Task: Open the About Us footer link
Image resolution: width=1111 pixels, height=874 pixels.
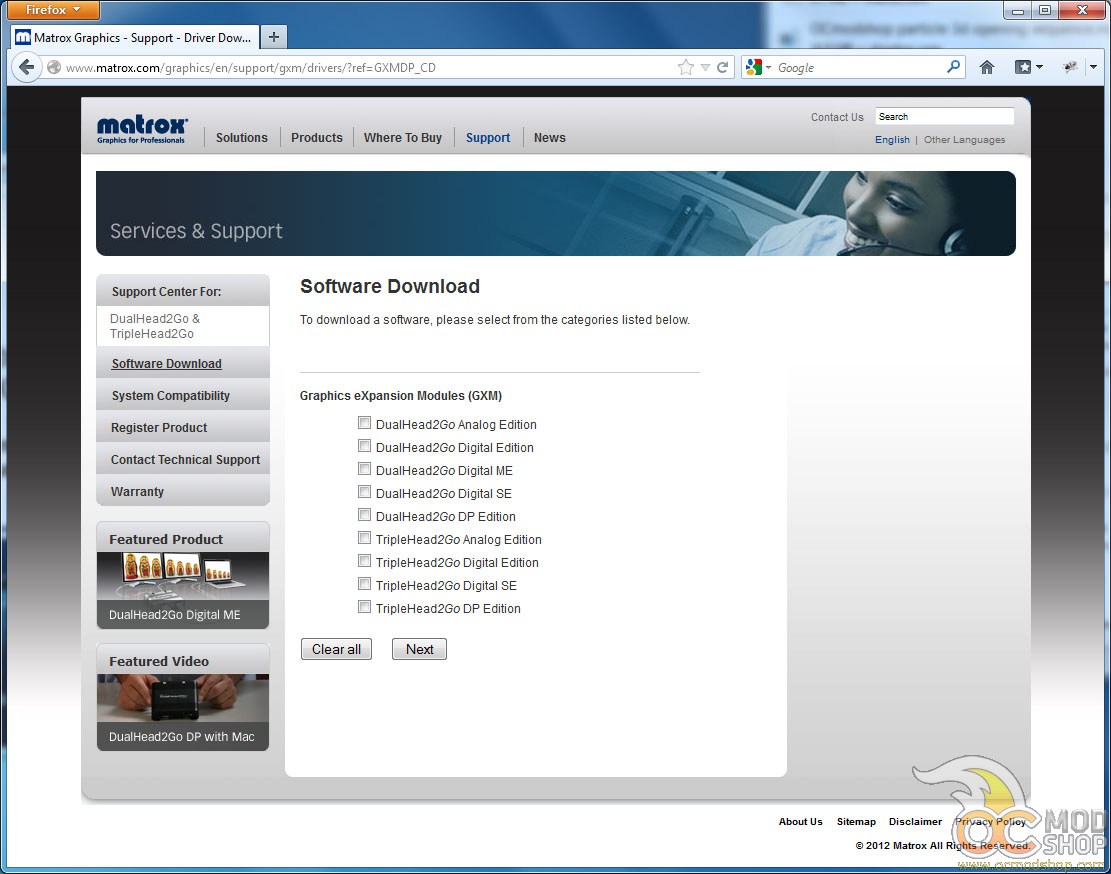Action: pyautogui.click(x=801, y=822)
